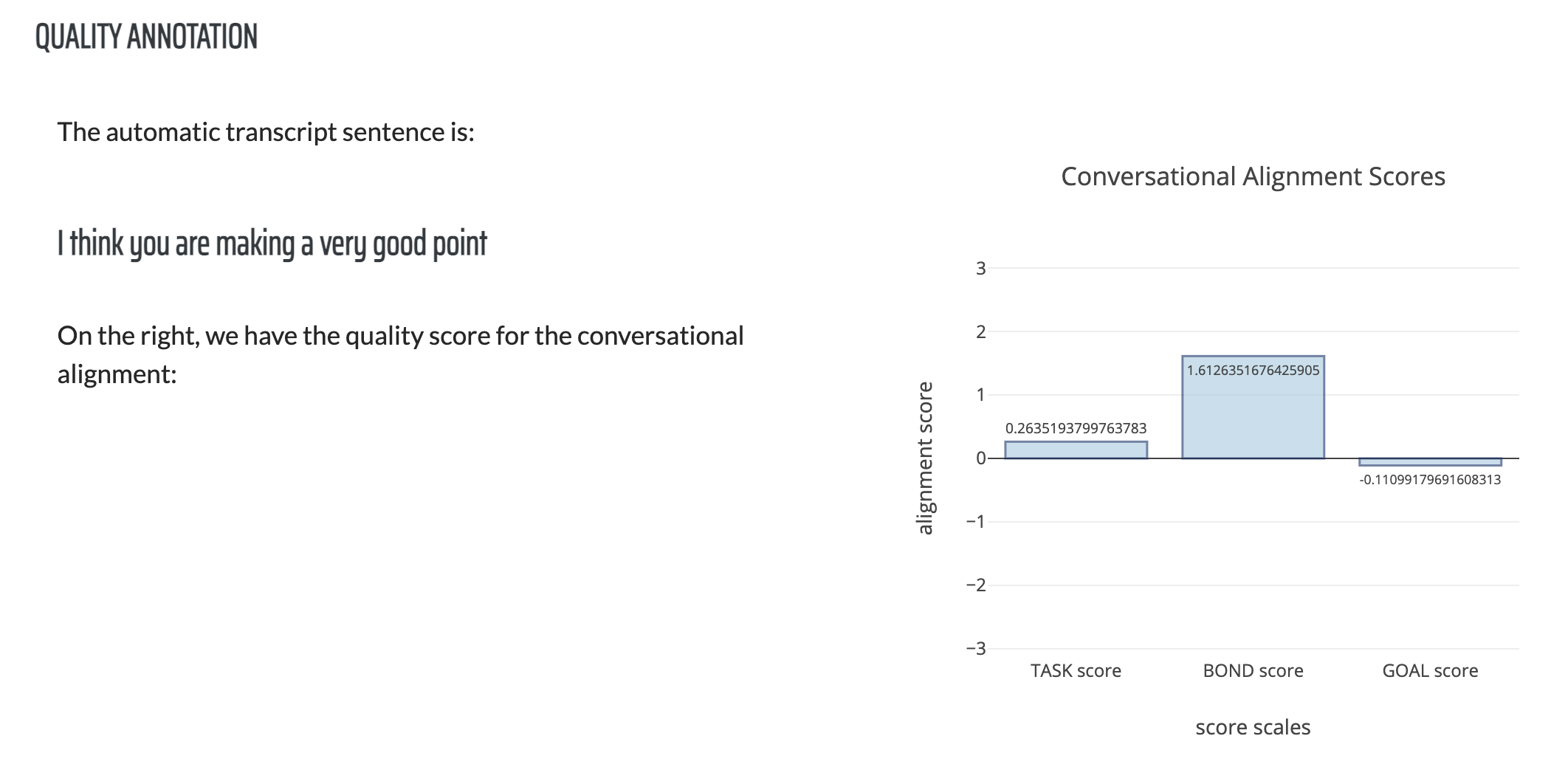
Task: Click the TASK value label 0.2635193799763783
Action: pyautogui.click(x=1076, y=428)
